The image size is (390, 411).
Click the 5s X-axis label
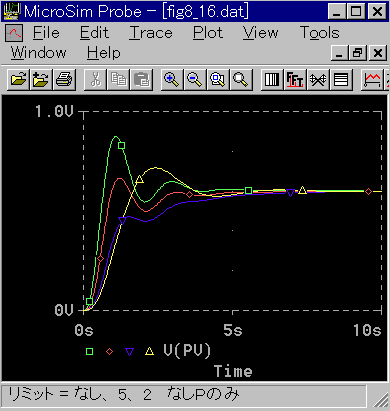[233, 330]
